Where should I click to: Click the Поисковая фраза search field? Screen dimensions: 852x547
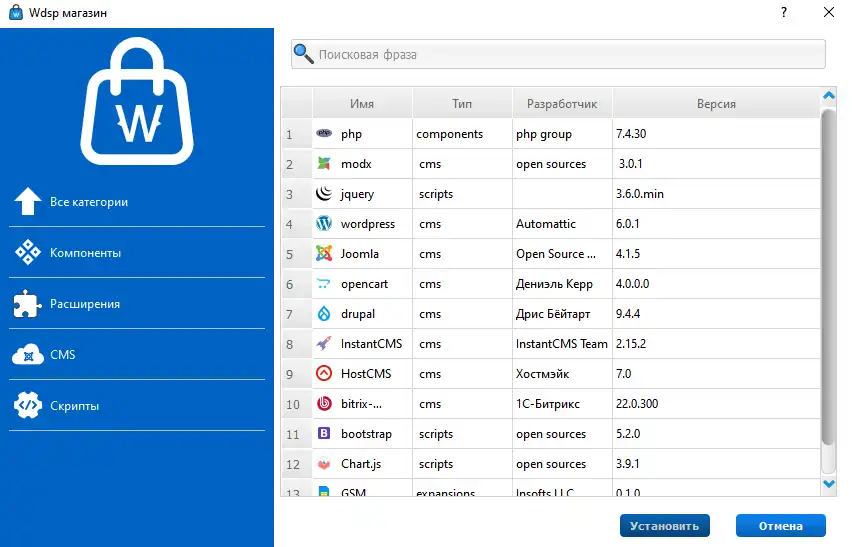tap(559, 54)
